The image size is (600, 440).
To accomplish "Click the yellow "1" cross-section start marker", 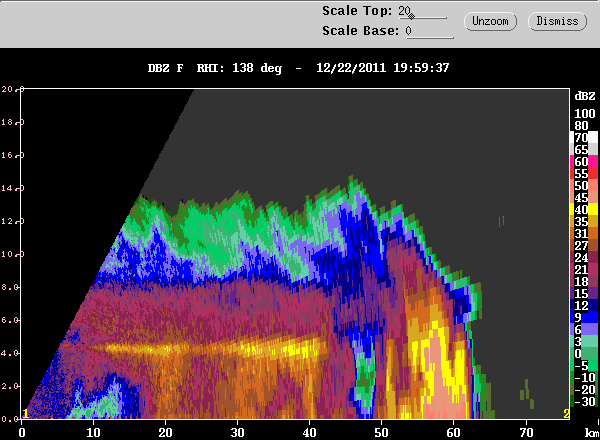I will tap(26, 414).
